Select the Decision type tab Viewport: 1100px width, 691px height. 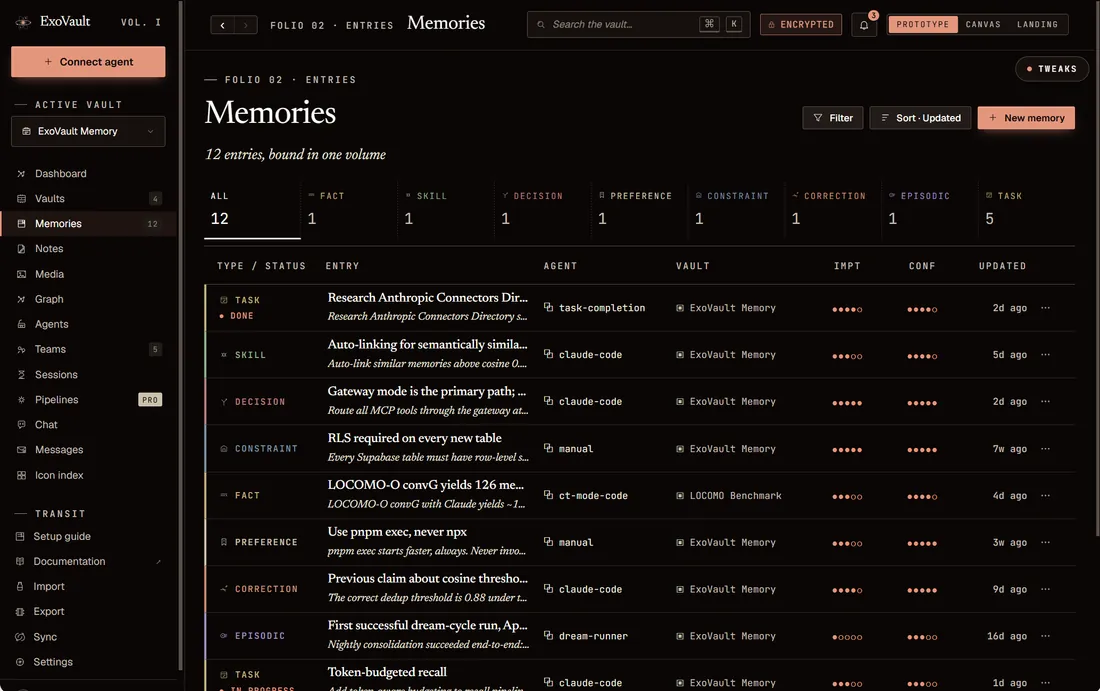(542, 209)
